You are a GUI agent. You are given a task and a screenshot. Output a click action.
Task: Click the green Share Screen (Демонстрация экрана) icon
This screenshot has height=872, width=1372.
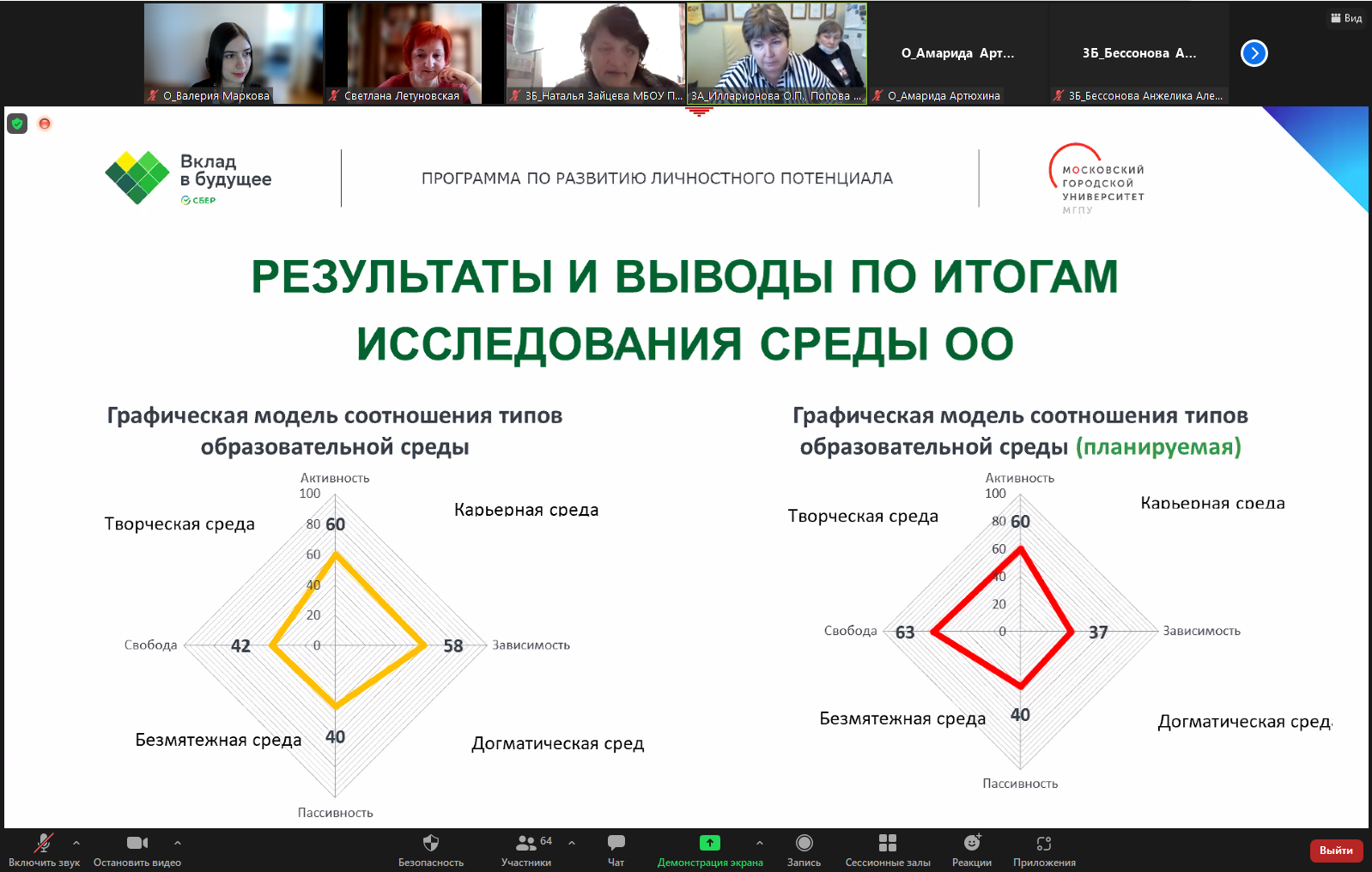coord(710,843)
